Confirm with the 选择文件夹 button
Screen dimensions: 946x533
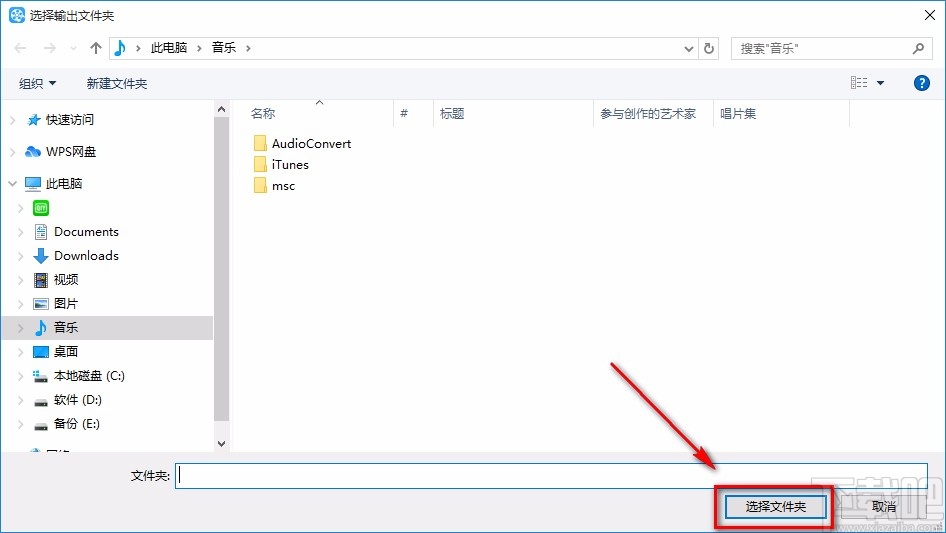775,506
